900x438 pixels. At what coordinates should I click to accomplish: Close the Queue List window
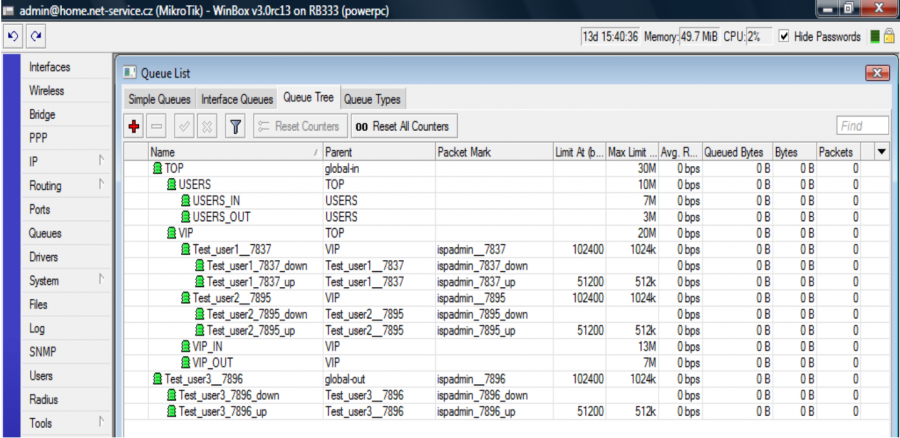pyautogui.click(x=876, y=73)
